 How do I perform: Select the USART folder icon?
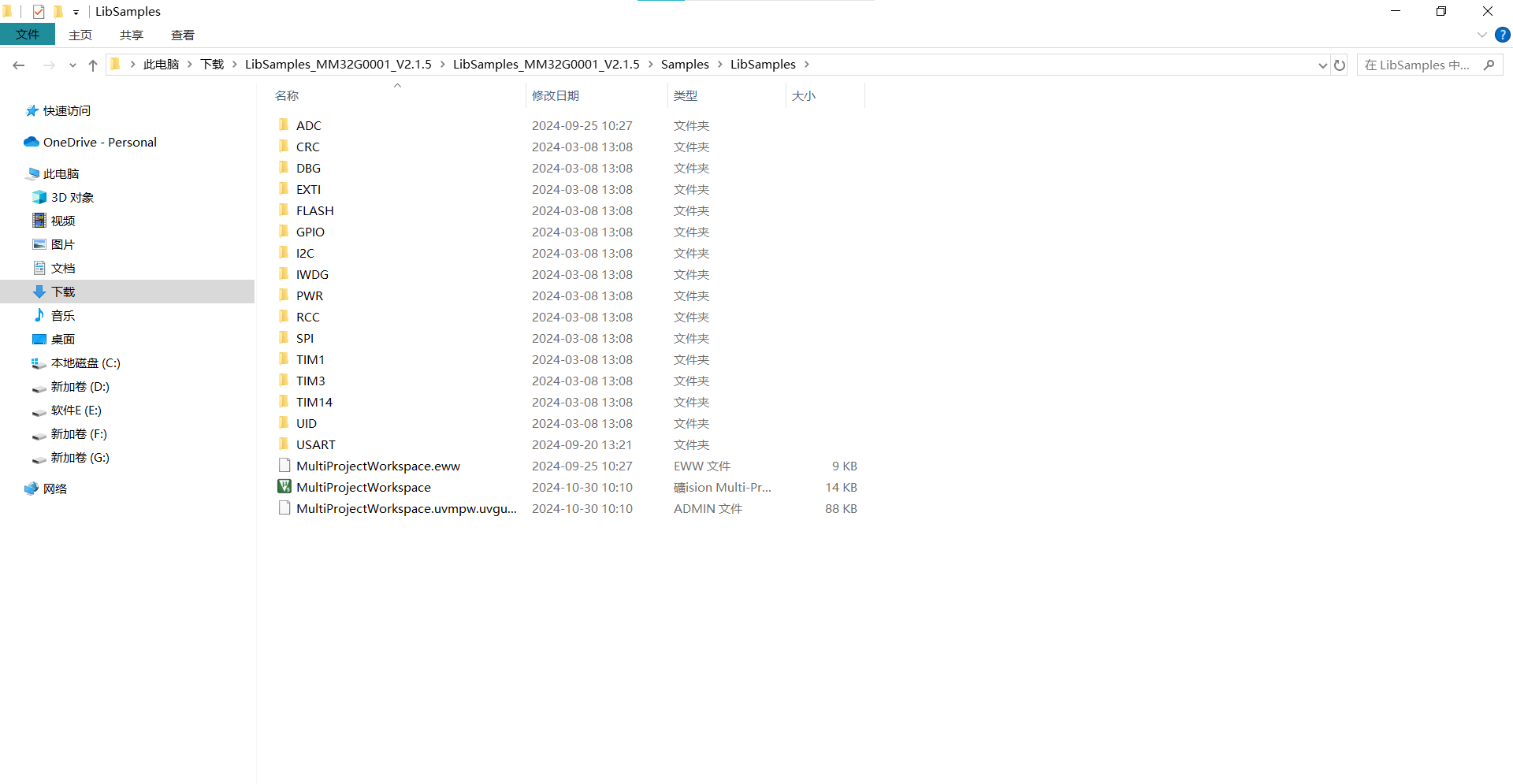pyautogui.click(x=284, y=444)
